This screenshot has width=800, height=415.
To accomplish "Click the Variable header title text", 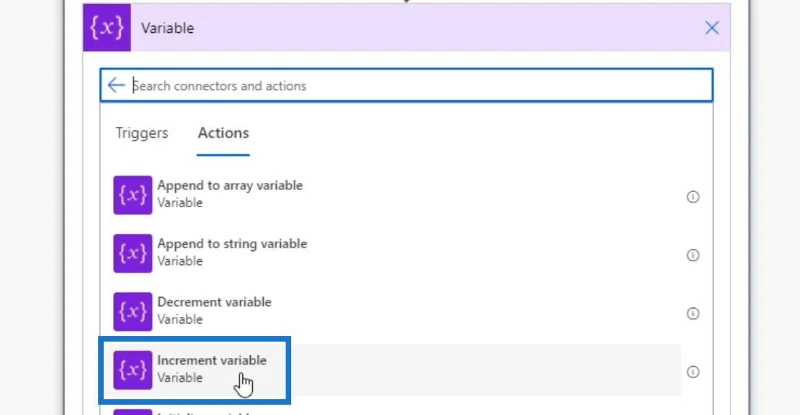I will click(167, 28).
